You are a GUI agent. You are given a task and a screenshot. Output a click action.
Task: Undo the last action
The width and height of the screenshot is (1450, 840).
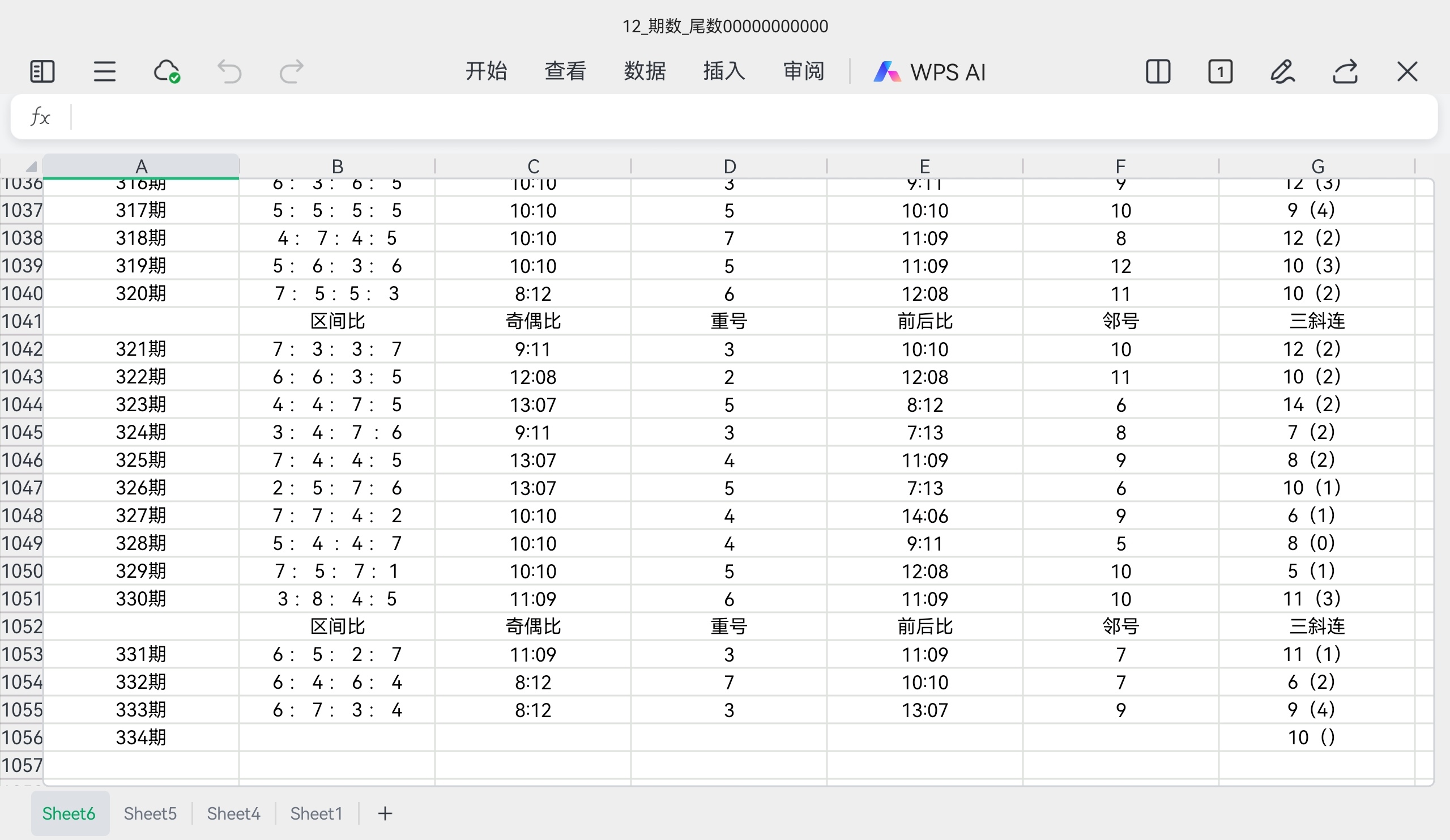229,72
